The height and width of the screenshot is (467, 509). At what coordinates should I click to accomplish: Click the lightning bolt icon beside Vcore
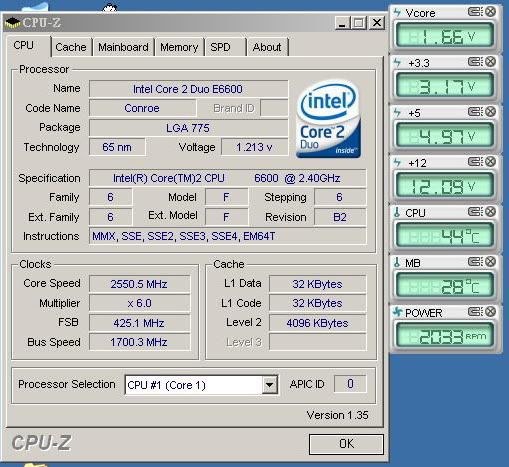pyautogui.click(x=397, y=12)
